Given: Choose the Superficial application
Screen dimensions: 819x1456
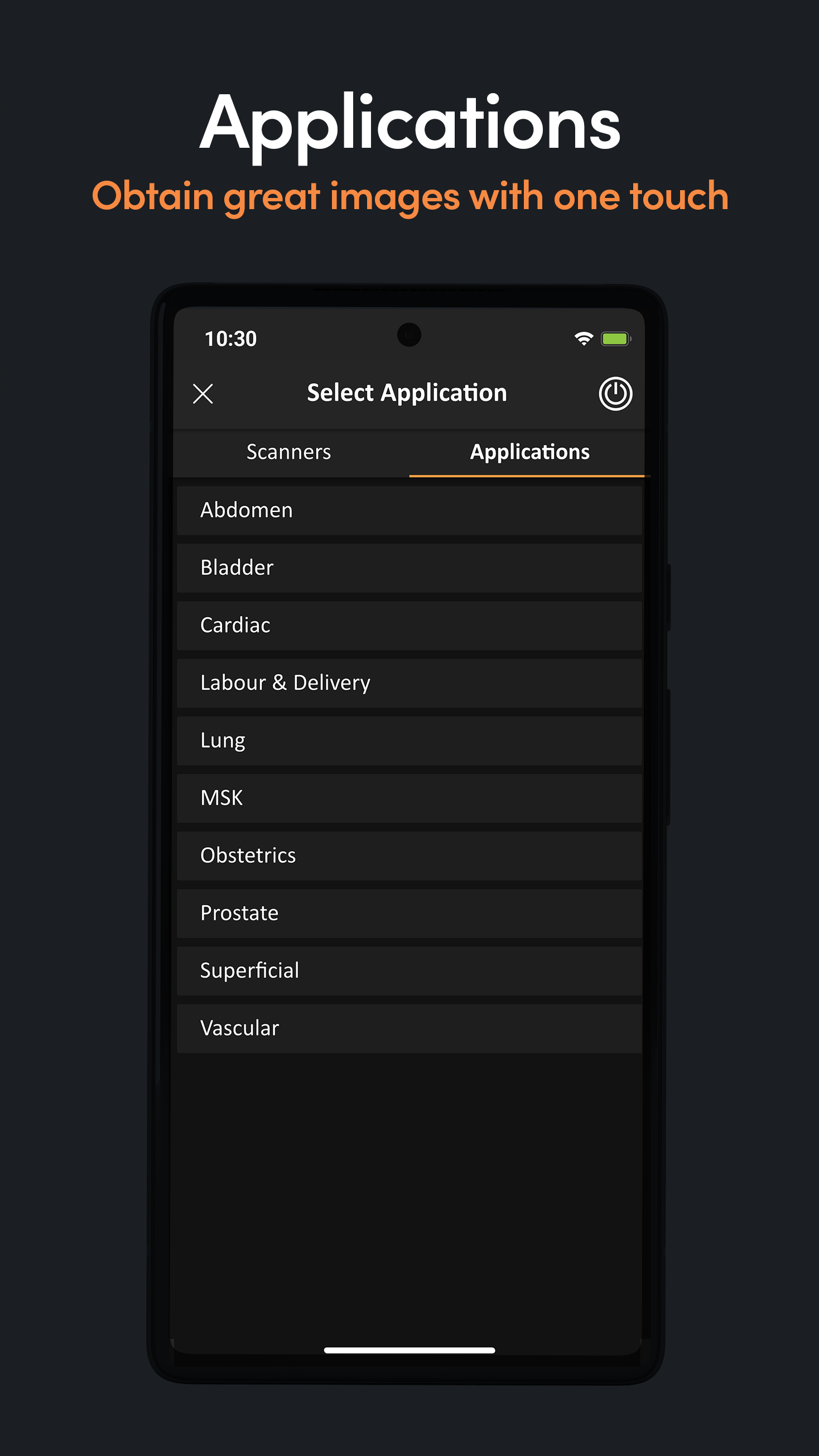Looking at the screenshot, I should 409,971.
